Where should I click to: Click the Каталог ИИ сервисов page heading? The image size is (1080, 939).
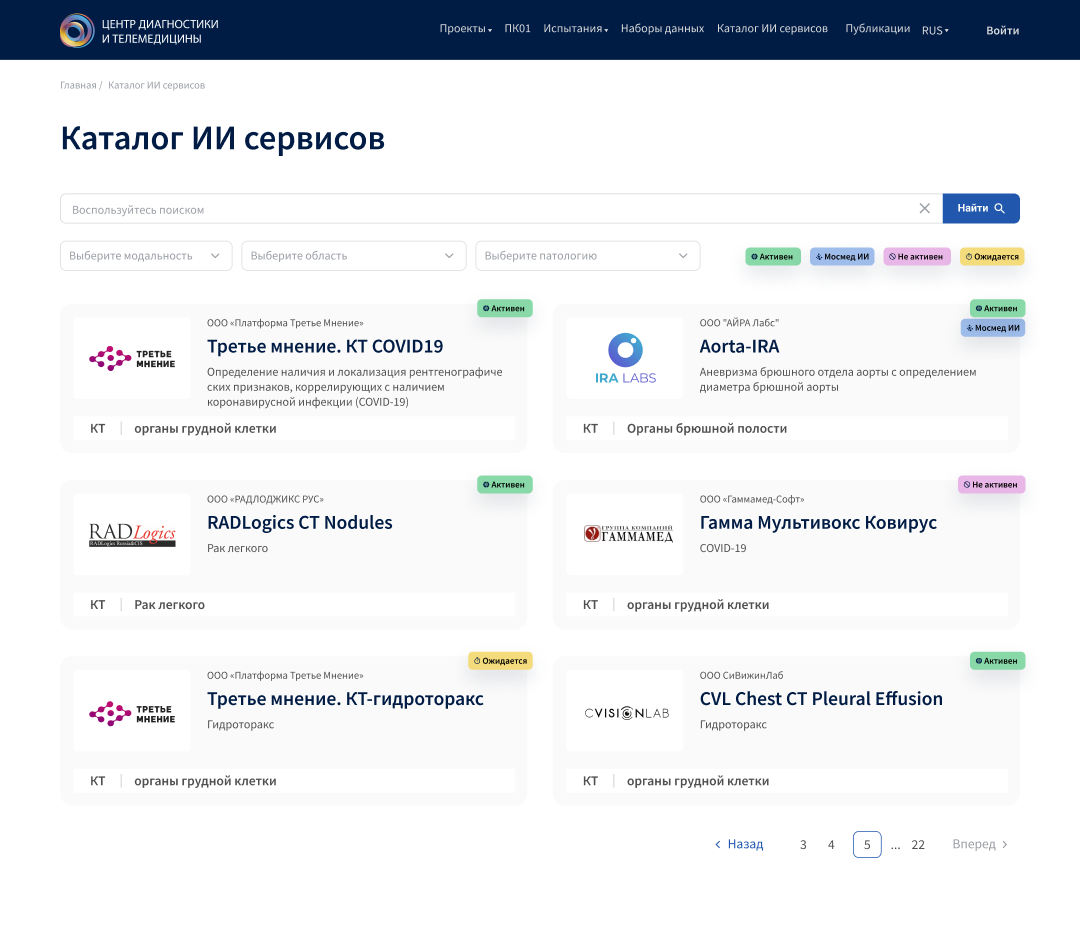(x=222, y=138)
